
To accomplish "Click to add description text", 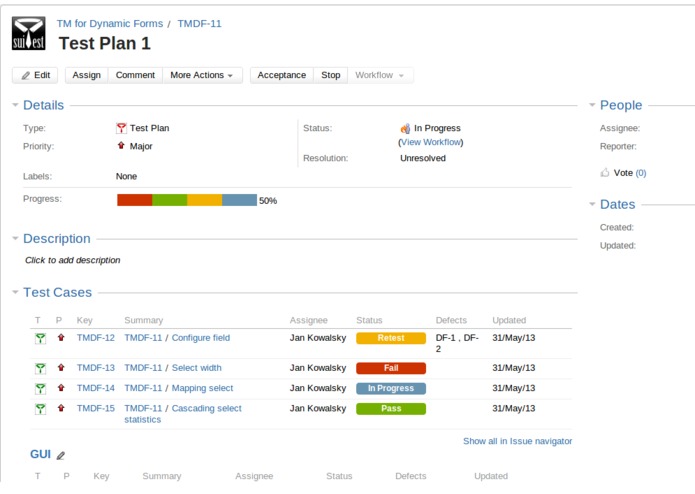I will (73, 260).
